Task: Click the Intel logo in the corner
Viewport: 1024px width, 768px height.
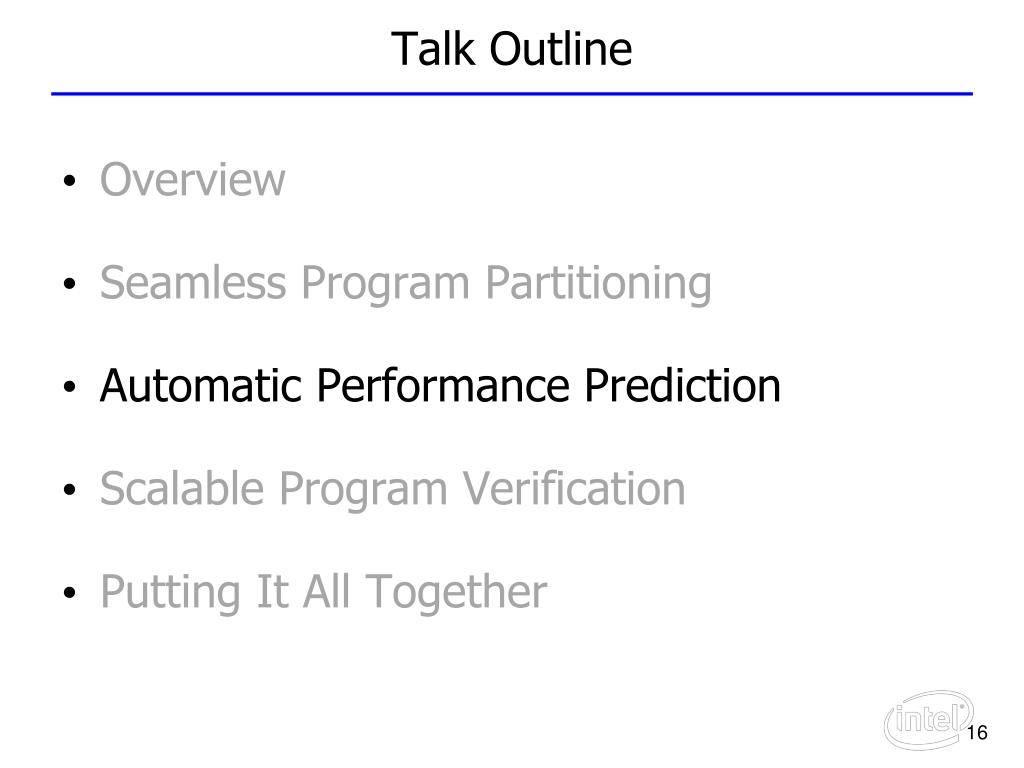Action: [x=929, y=720]
